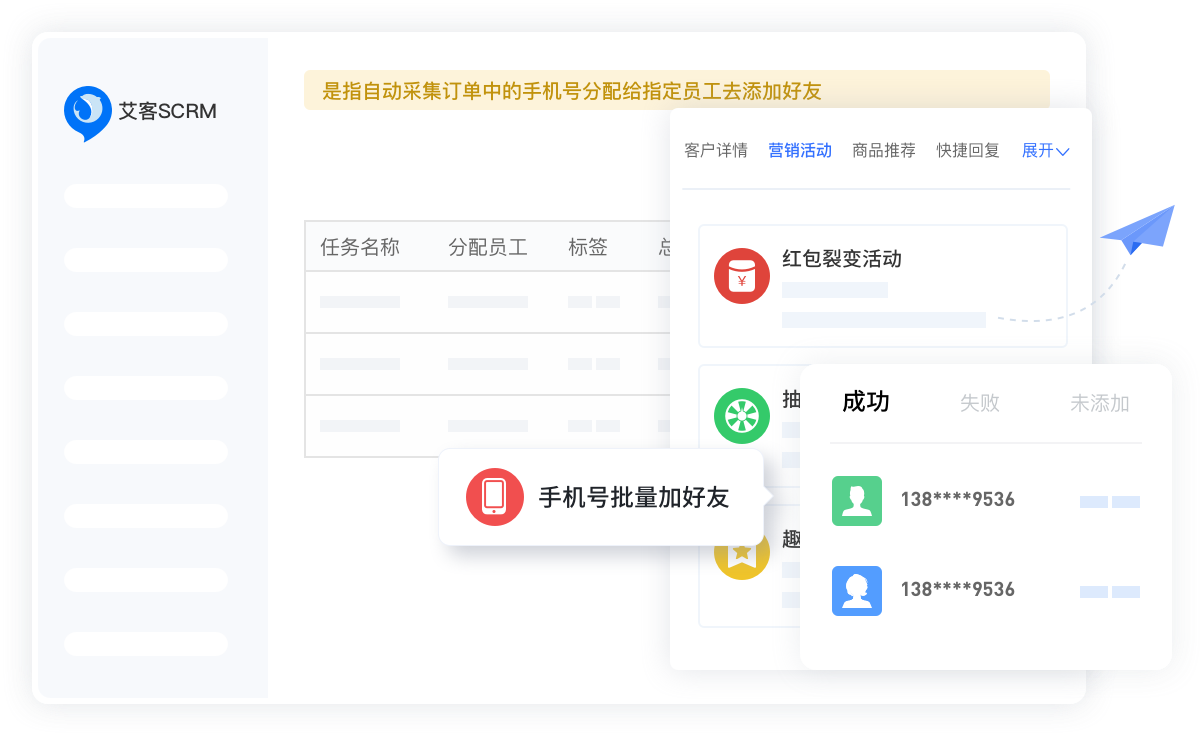Click the 艾客SCRM logo icon
The width and height of the screenshot is (1204, 736).
pyautogui.click(x=87, y=111)
